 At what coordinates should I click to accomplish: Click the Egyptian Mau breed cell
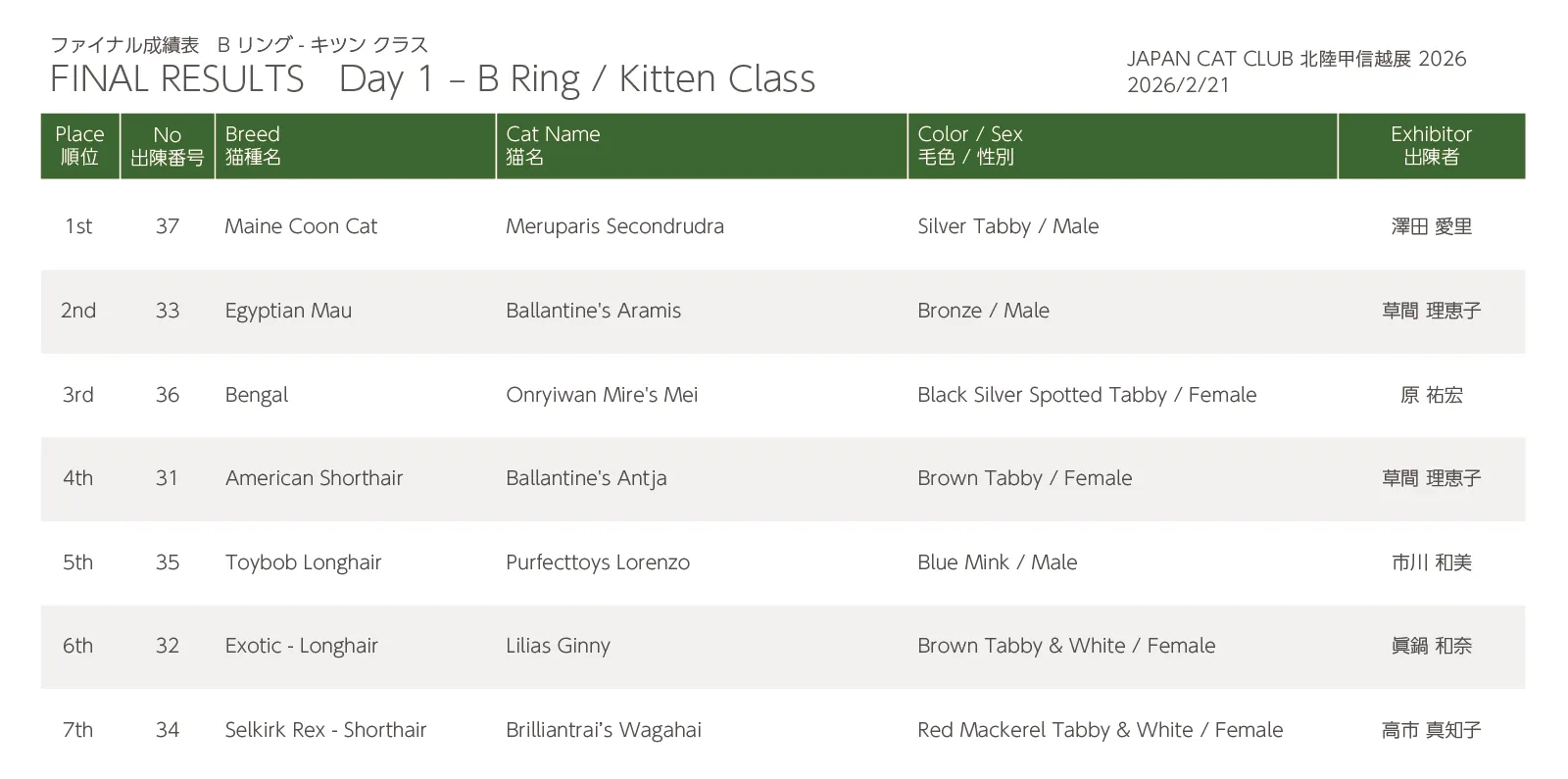click(x=288, y=311)
